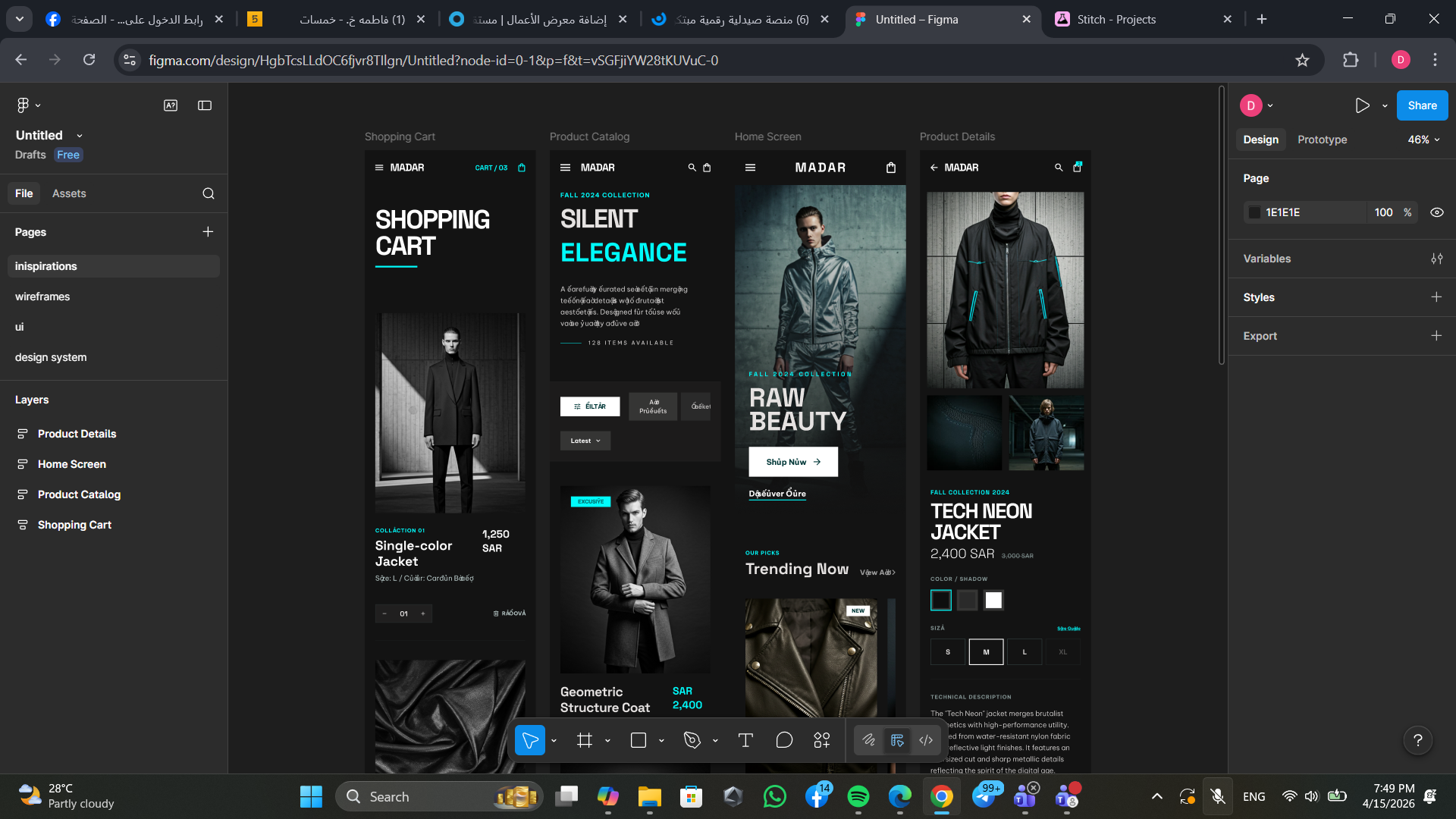Open Spotify from the taskbar
This screenshot has height=819, width=1456.
pyautogui.click(x=858, y=796)
